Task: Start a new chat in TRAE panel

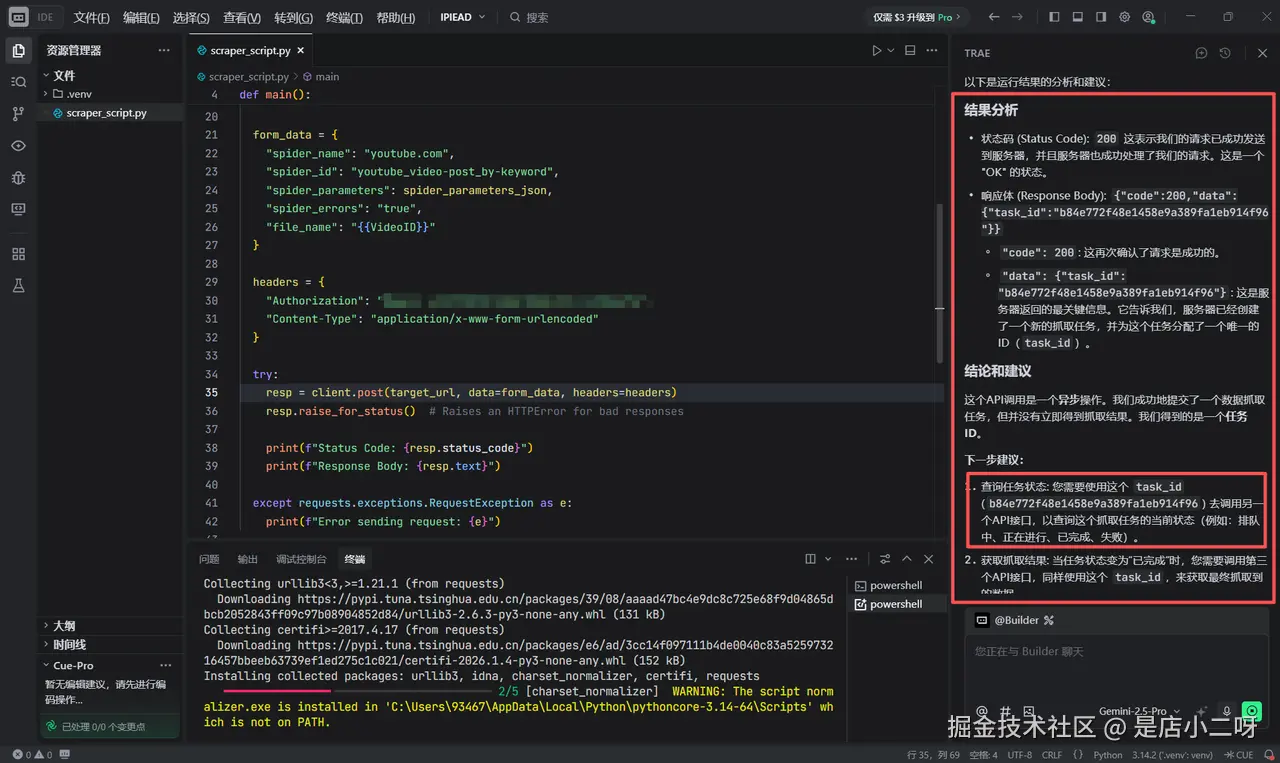Action: (1202, 53)
